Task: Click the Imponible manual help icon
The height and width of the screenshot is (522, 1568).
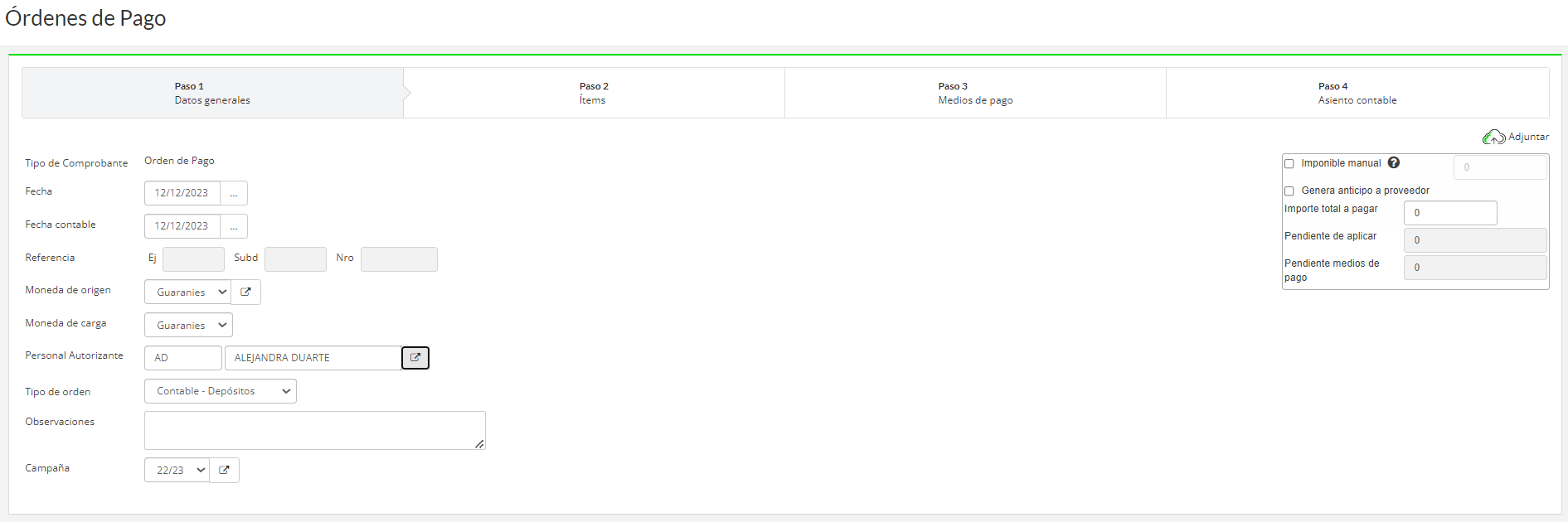Action: coord(1394,162)
